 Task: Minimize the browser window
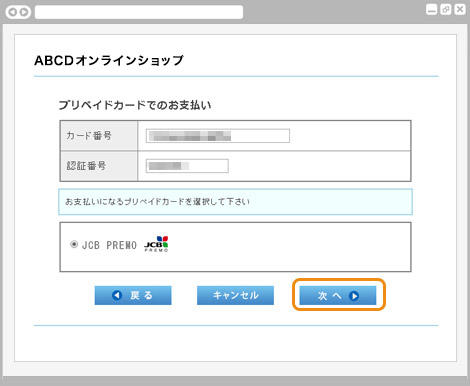(x=432, y=9)
